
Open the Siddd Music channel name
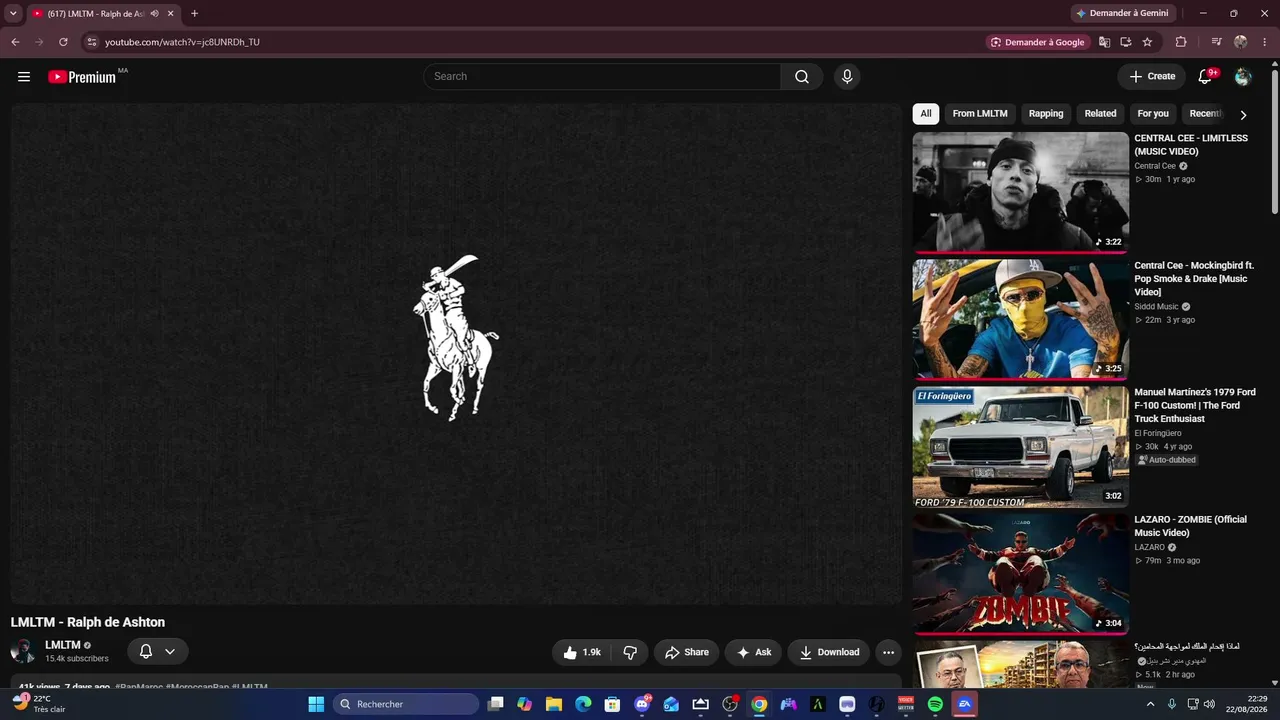click(1156, 307)
